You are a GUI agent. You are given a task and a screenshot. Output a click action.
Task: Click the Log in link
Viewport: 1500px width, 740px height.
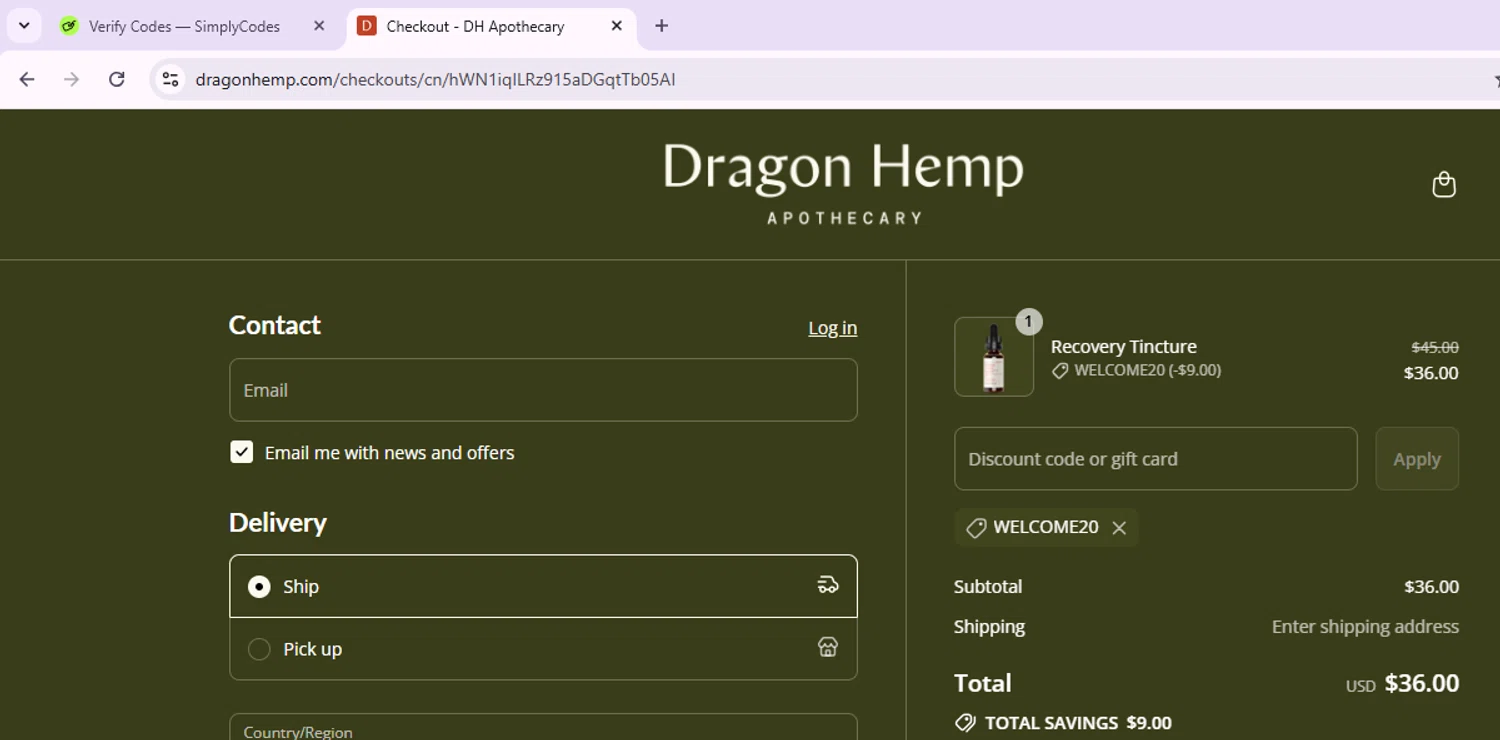(832, 328)
